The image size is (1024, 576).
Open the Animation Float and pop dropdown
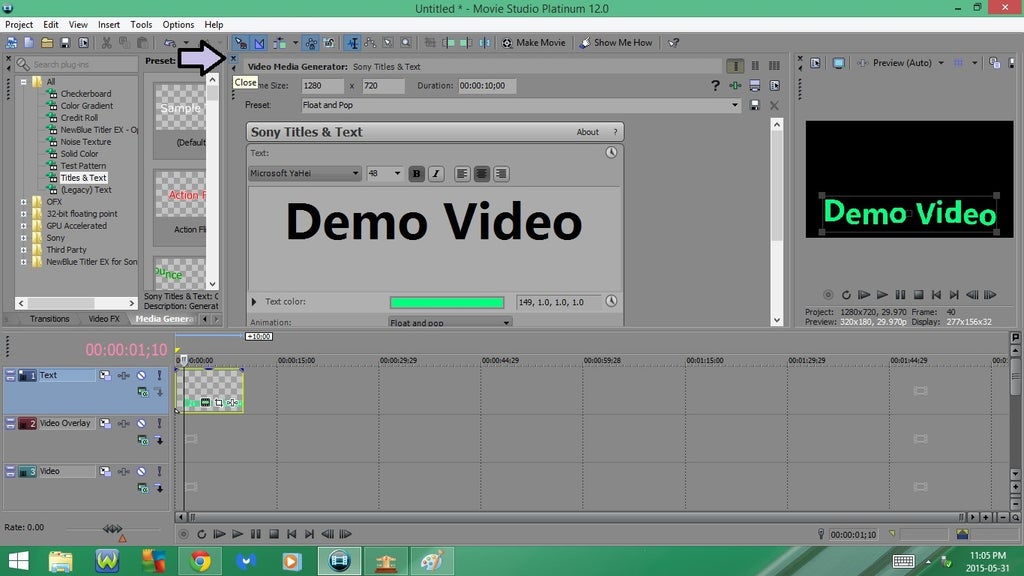pos(506,323)
